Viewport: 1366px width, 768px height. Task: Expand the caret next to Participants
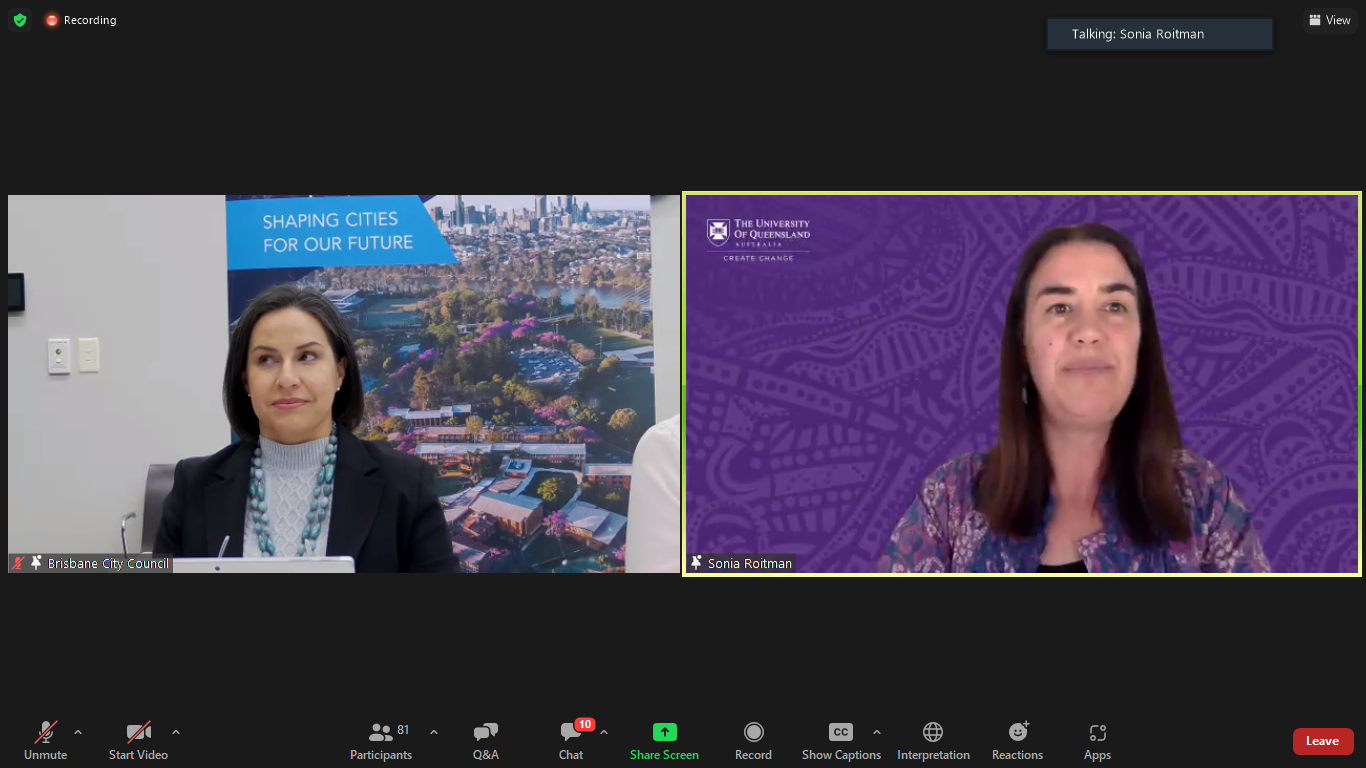tap(434, 732)
